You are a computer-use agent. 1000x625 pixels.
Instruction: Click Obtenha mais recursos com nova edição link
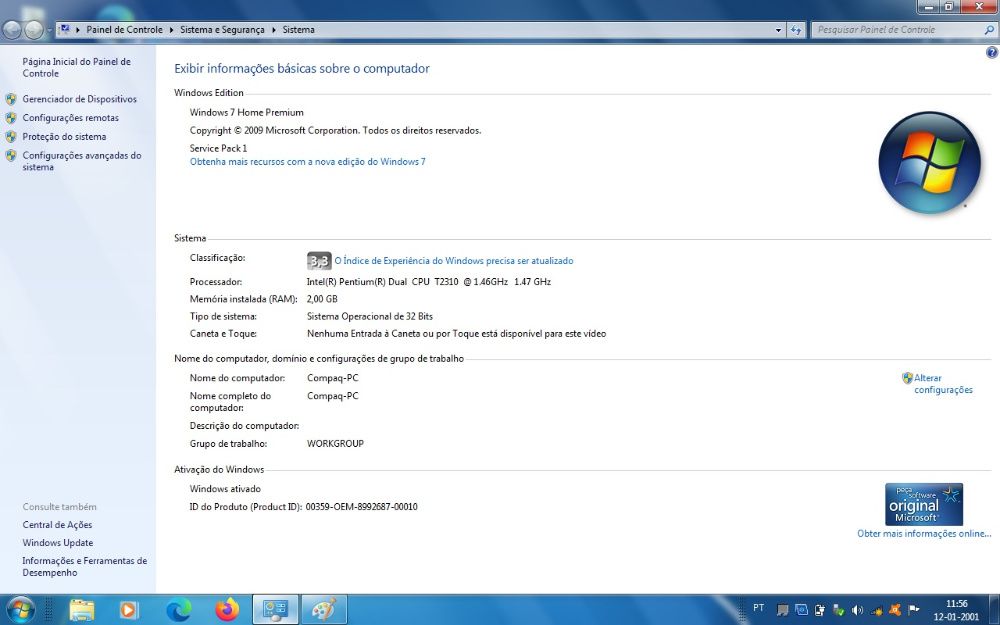[x=307, y=161]
